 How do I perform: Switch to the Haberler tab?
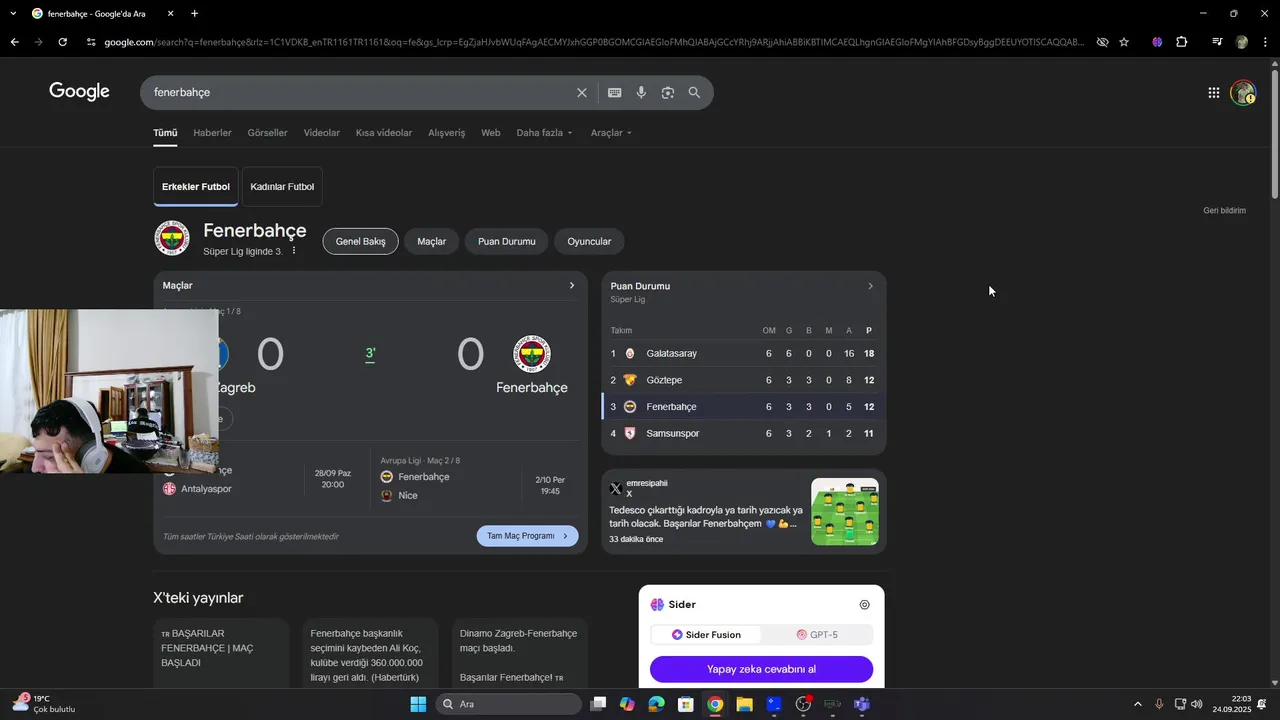pos(212,133)
